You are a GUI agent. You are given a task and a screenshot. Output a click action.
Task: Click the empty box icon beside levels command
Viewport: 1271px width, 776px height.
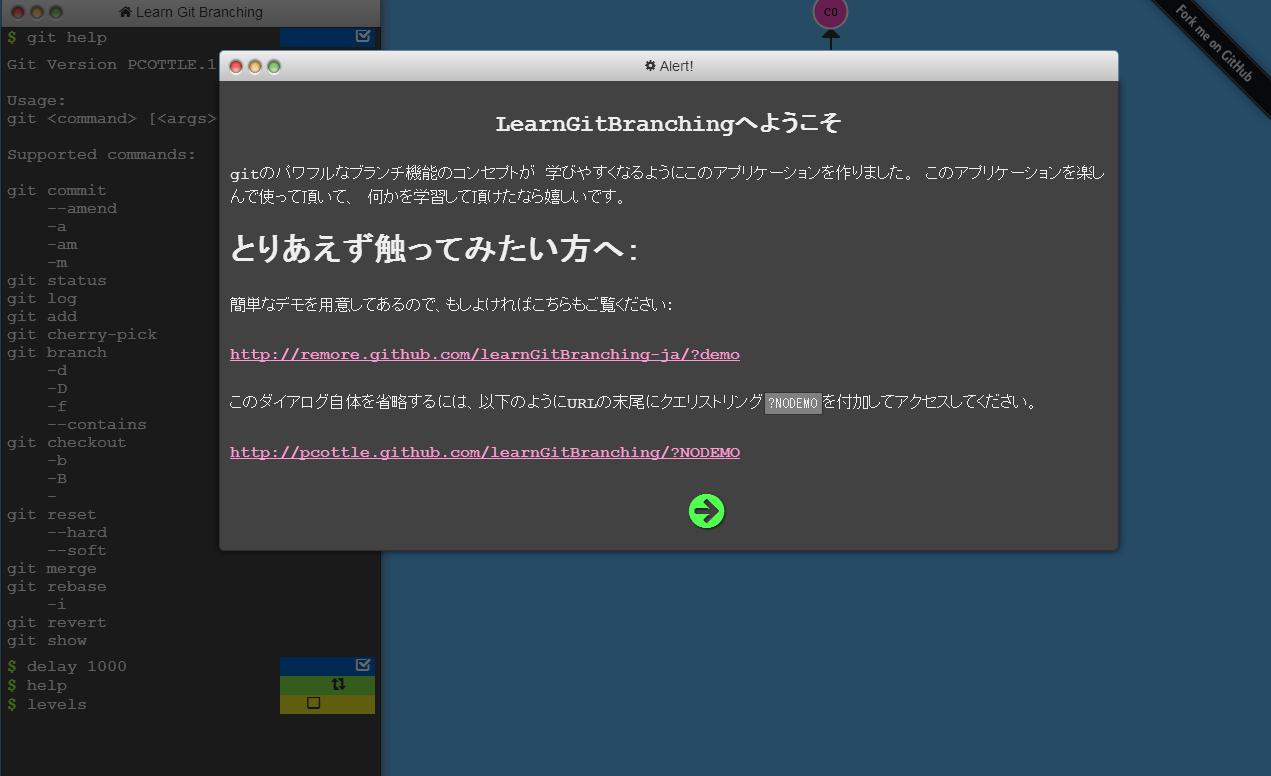coord(313,703)
